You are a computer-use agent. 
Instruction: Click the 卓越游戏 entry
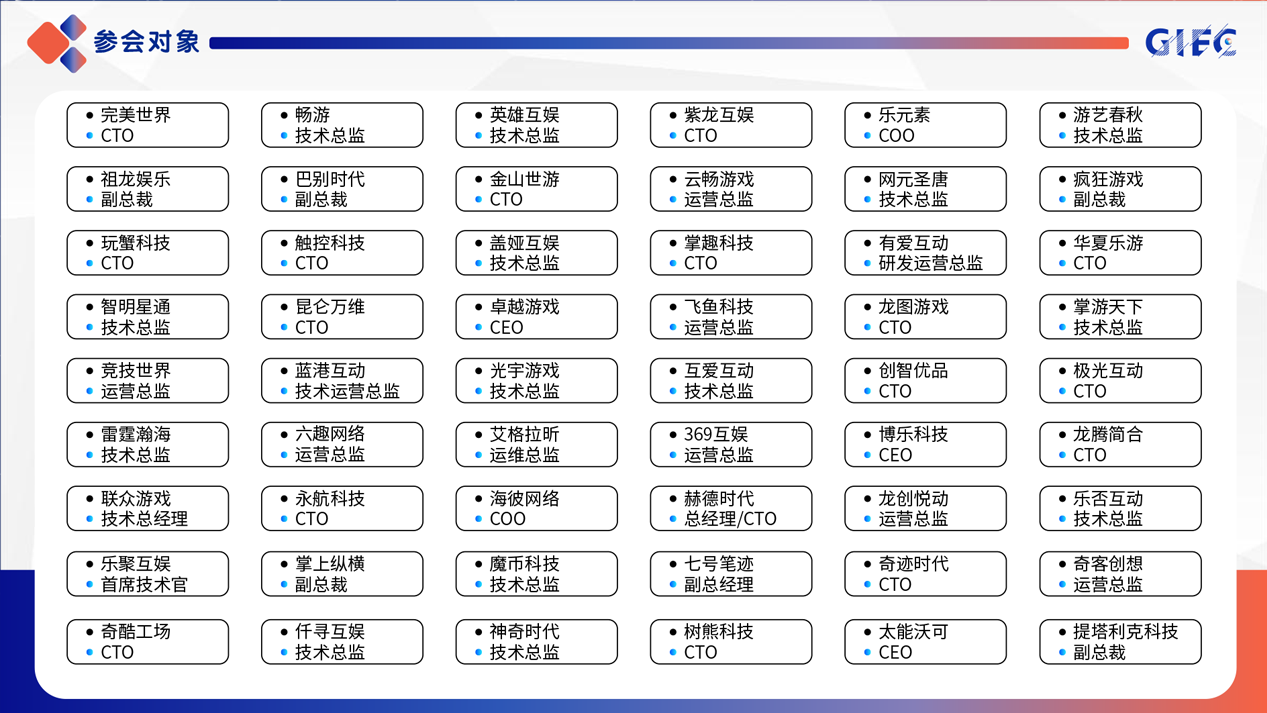537,317
